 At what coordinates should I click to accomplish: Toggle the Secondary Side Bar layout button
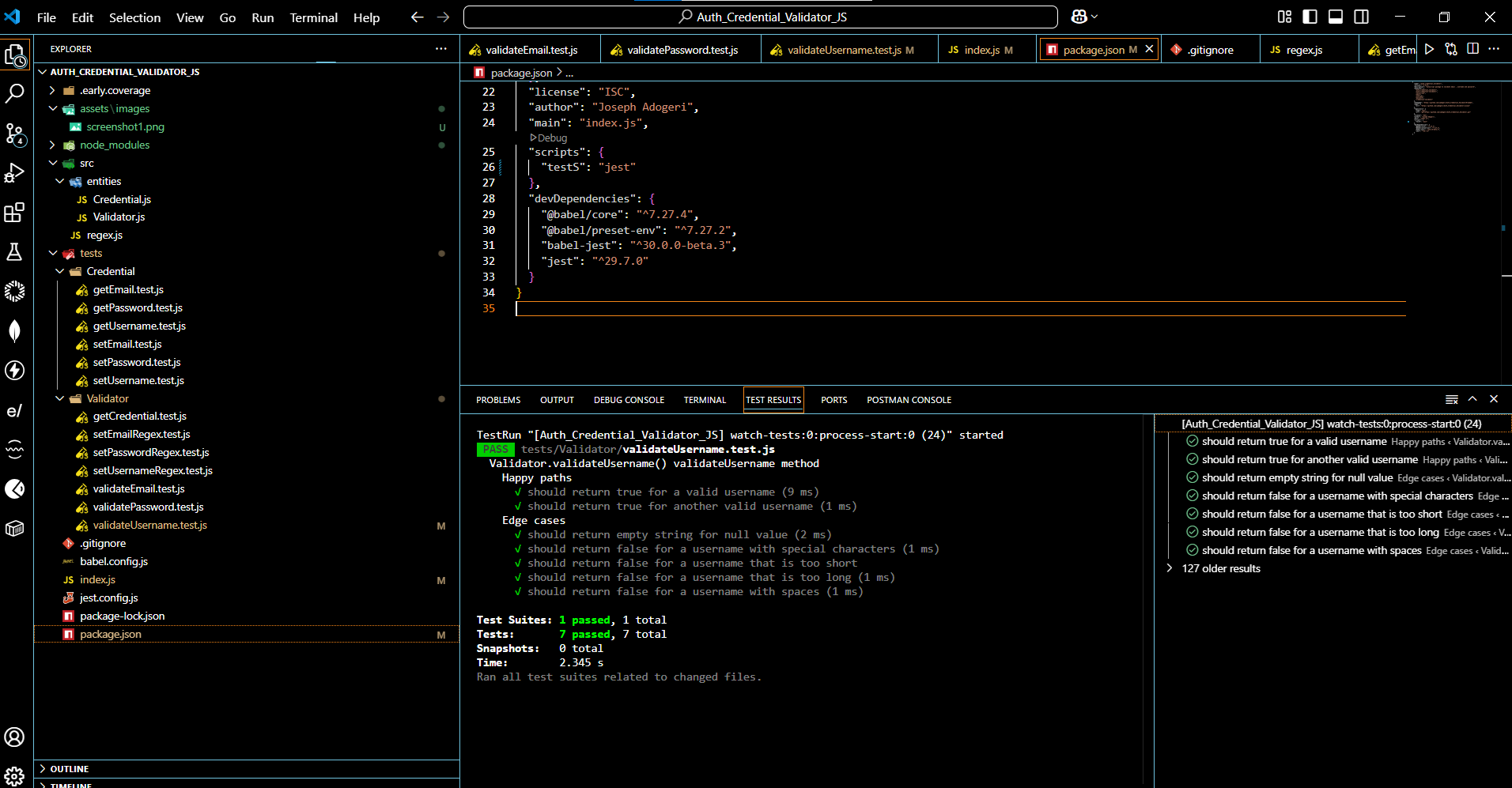[1361, 17]
